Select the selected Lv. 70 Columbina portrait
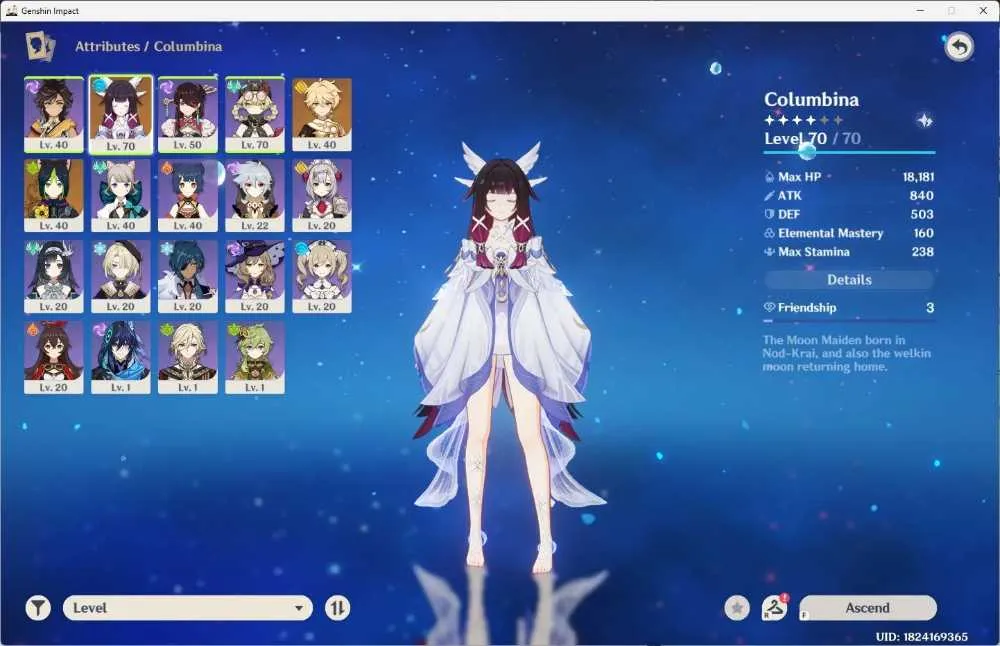 click(x=121, y=115)
